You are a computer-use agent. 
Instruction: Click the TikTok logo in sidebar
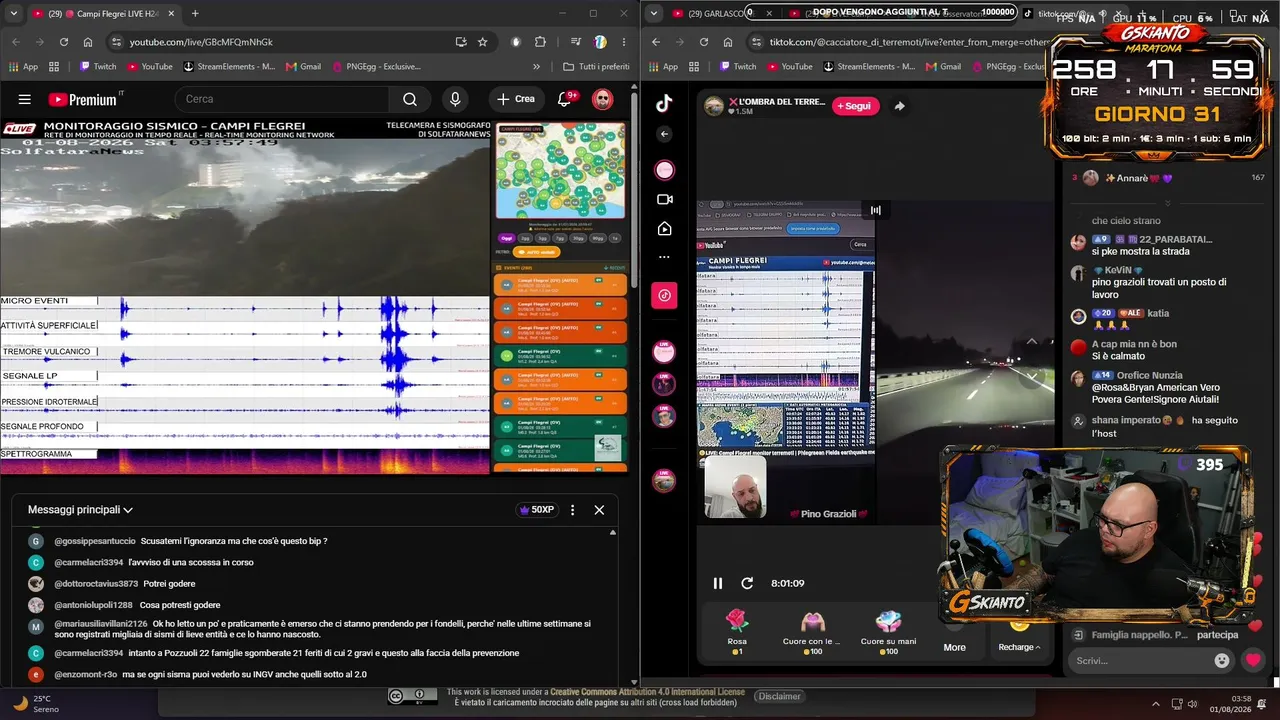[664, 103]
